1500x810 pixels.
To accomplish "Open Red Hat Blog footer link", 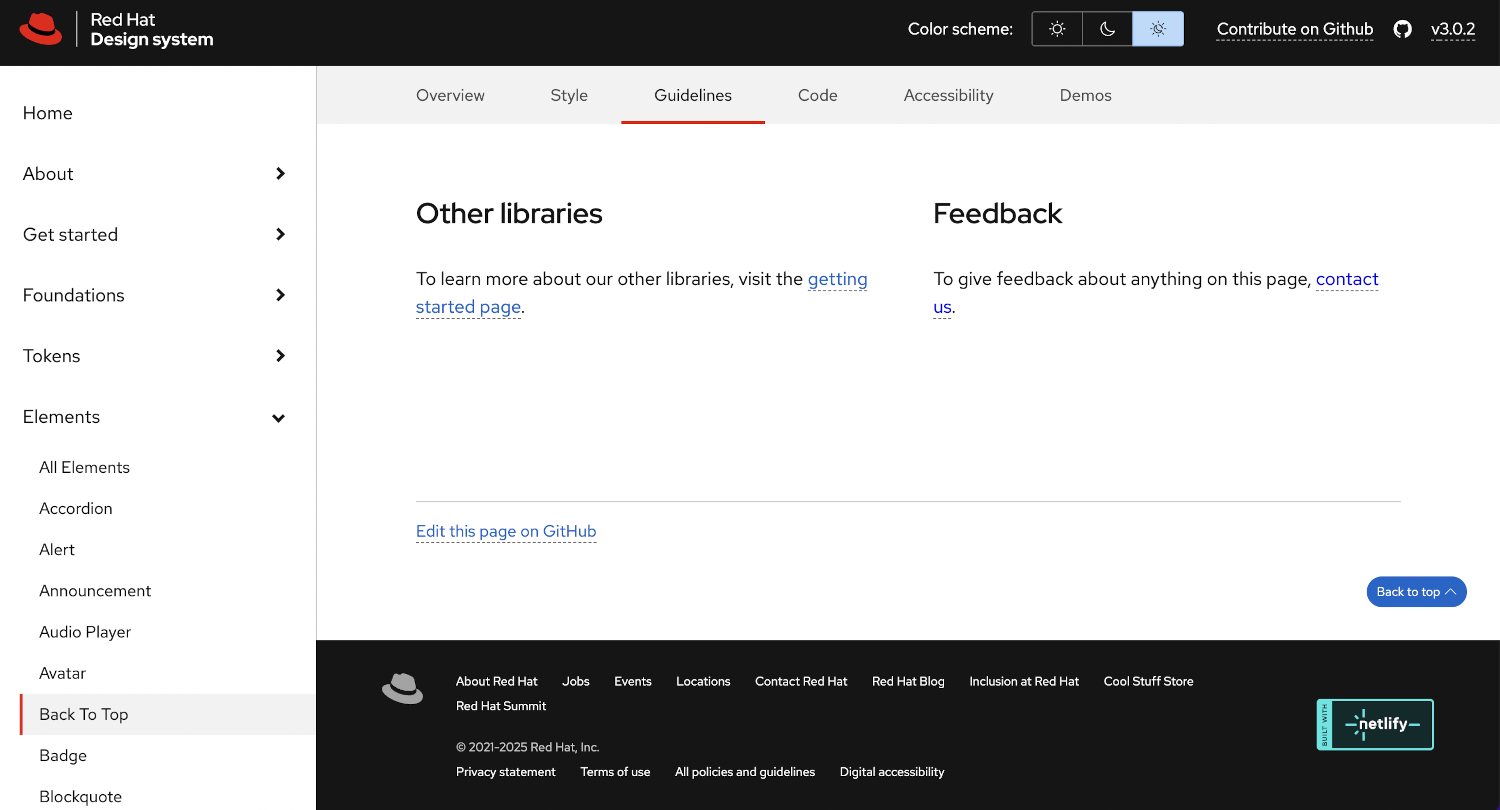I will point(908,681).
